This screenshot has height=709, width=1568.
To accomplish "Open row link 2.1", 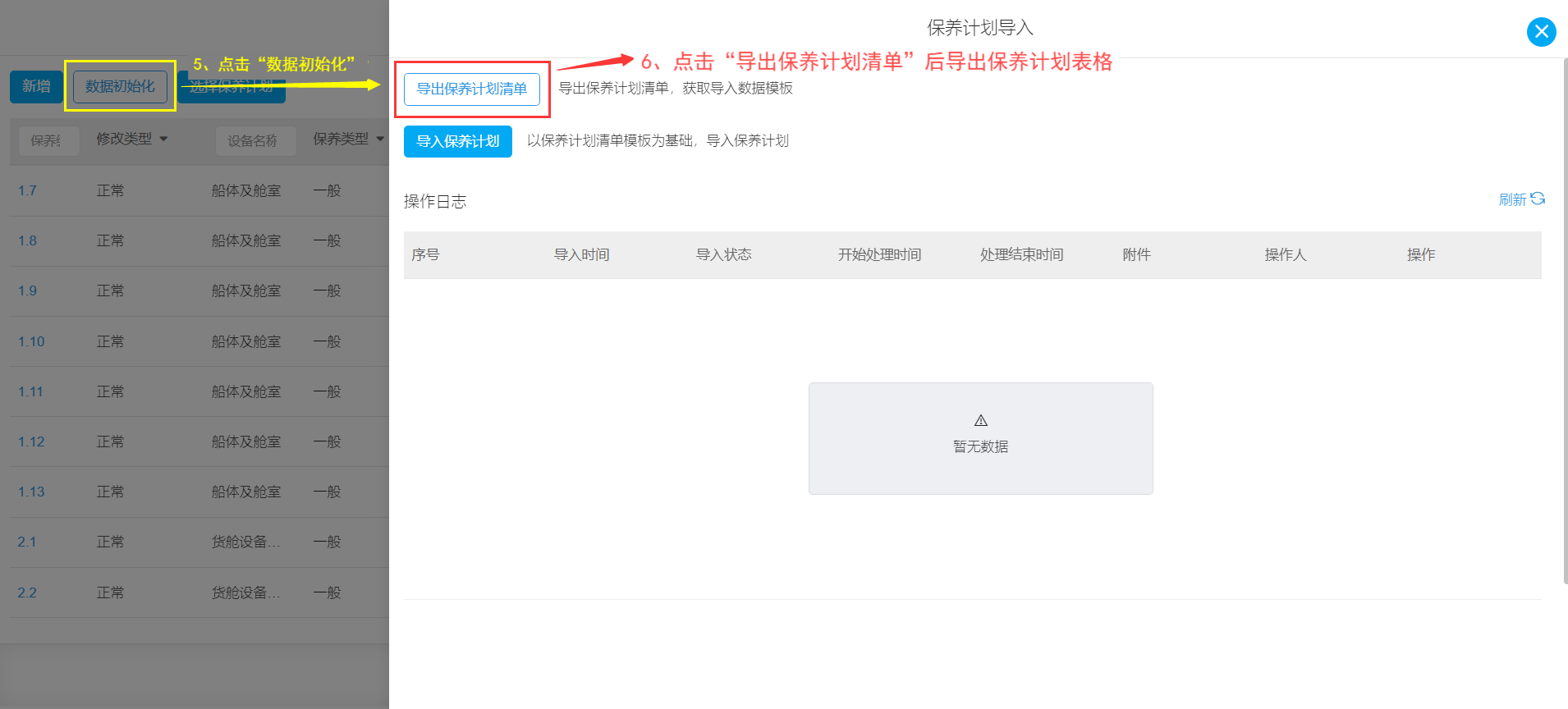I will pyautogui.click(x=27, y=542).
